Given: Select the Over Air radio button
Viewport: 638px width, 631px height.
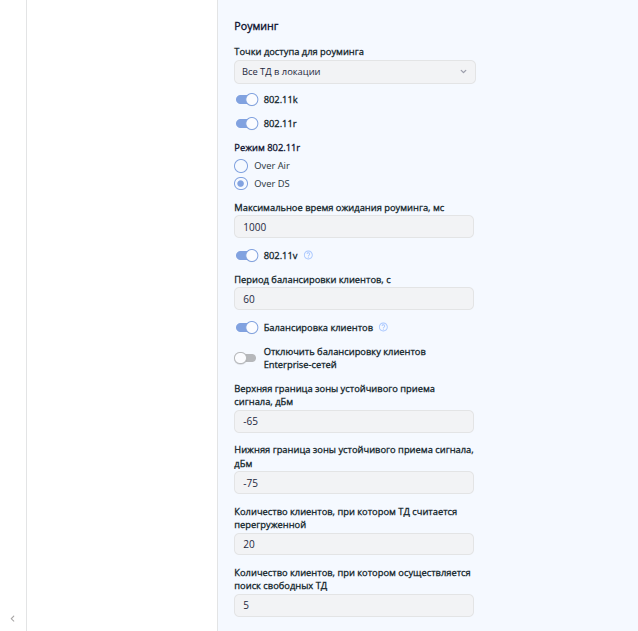Looking at the screenshot, I should tap(241, 165).
